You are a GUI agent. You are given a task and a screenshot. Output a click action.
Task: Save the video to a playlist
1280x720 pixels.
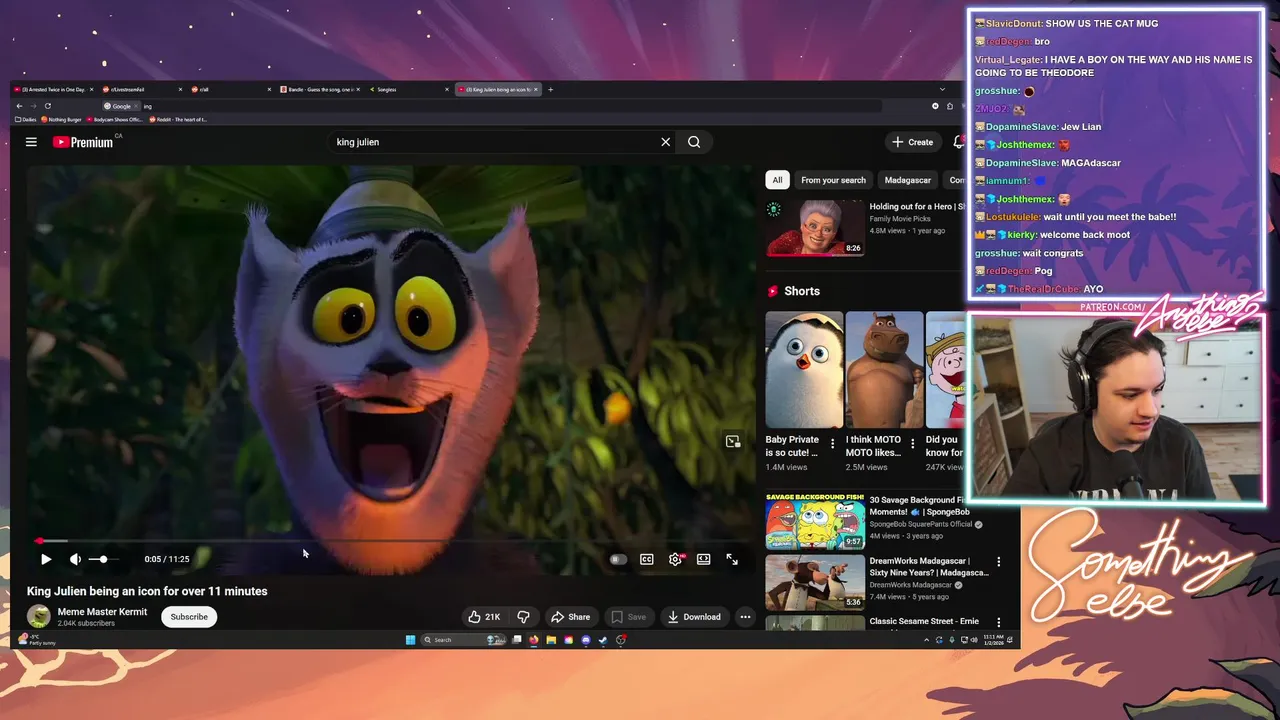628,617
